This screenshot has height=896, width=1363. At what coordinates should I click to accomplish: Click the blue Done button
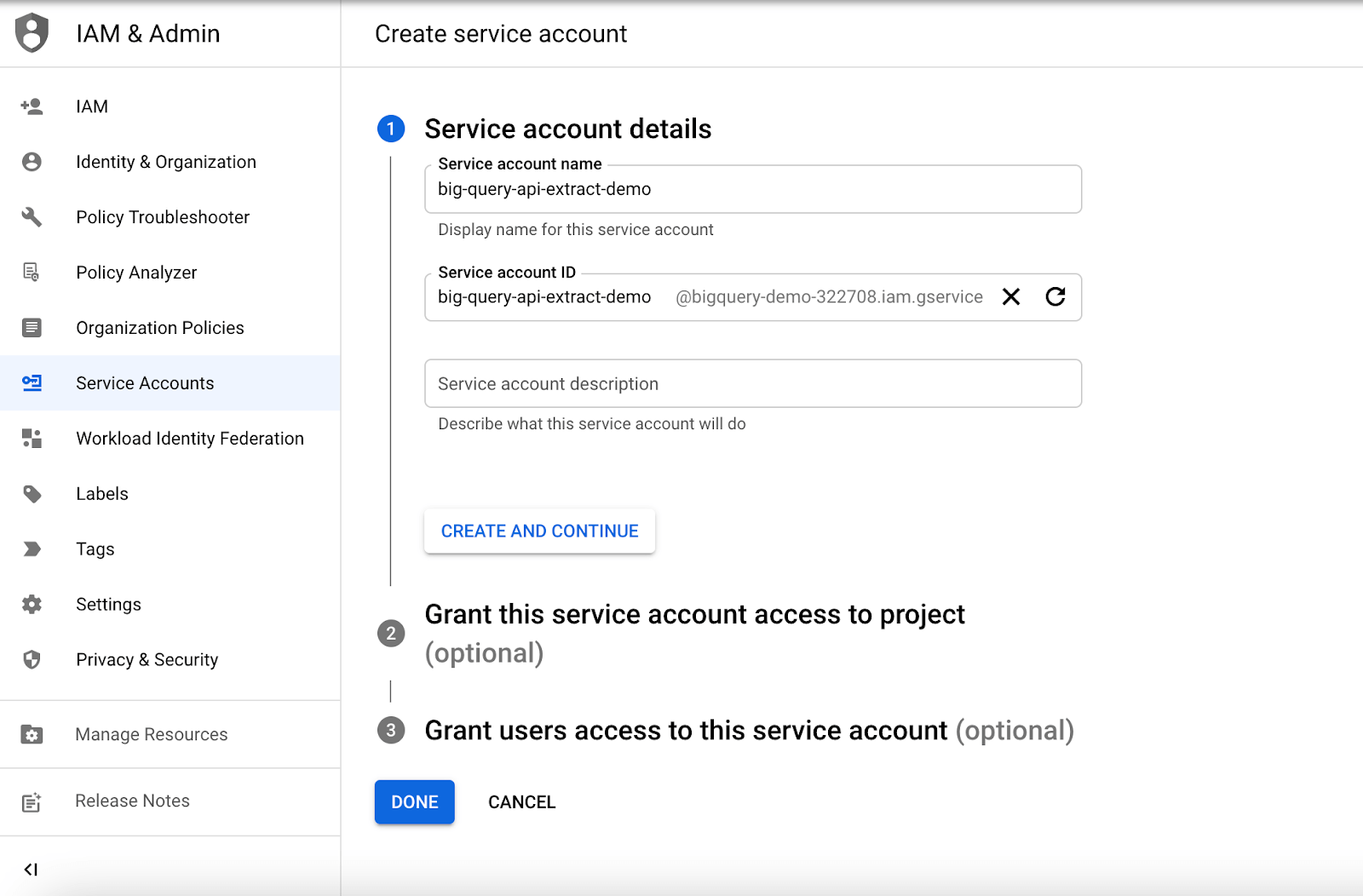click(x=414, y=802)
